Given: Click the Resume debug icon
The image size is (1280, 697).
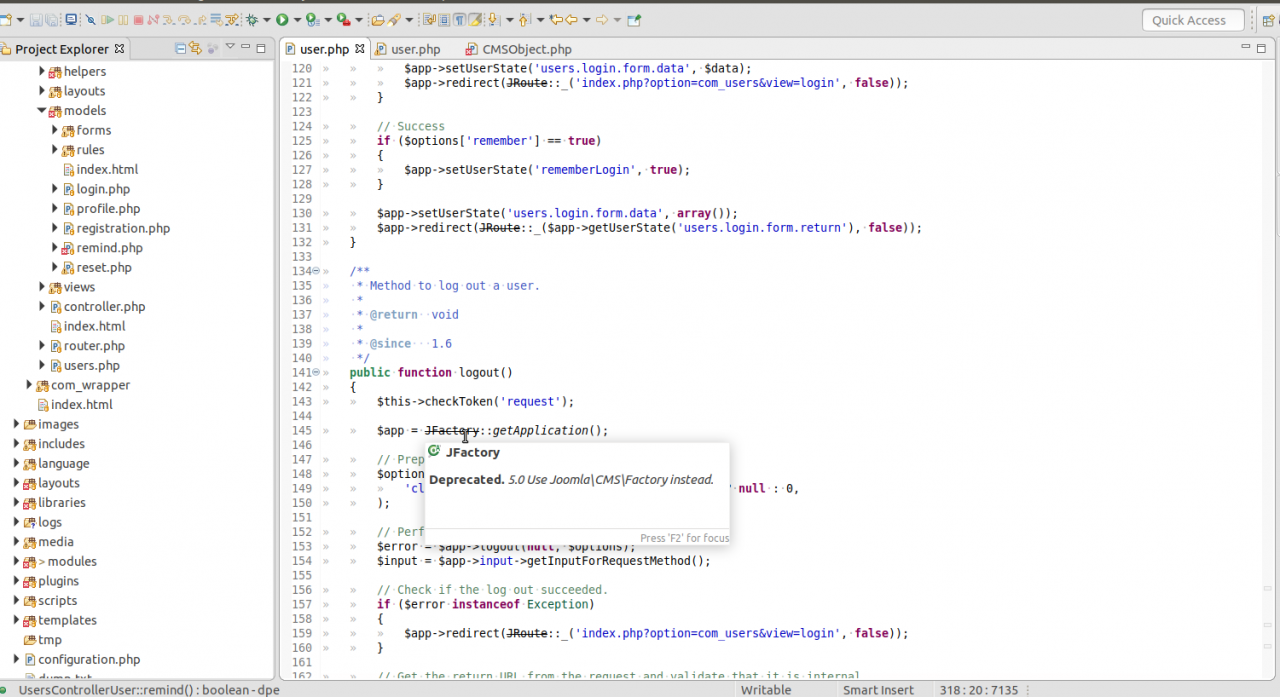Looking at the screenshot, I should click(107, 19).
